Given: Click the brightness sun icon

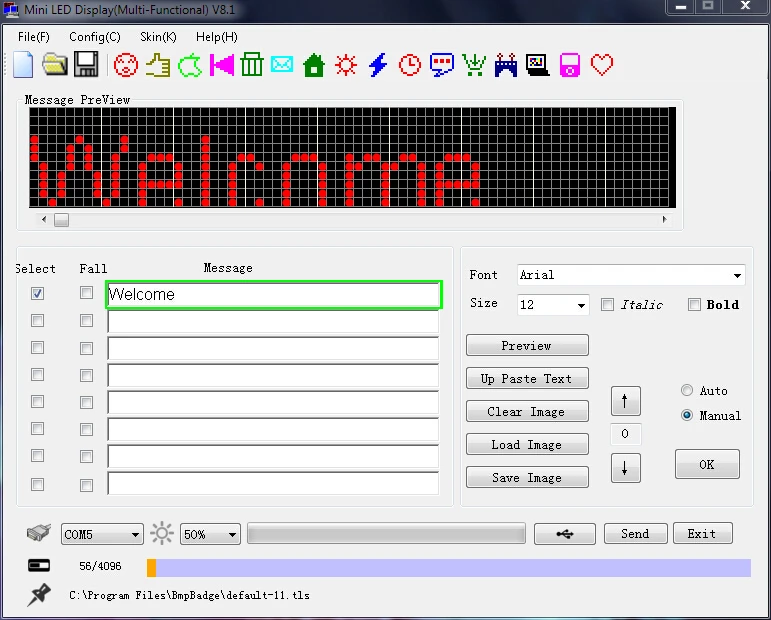Looking at the screenshot, I should (162, 533).
